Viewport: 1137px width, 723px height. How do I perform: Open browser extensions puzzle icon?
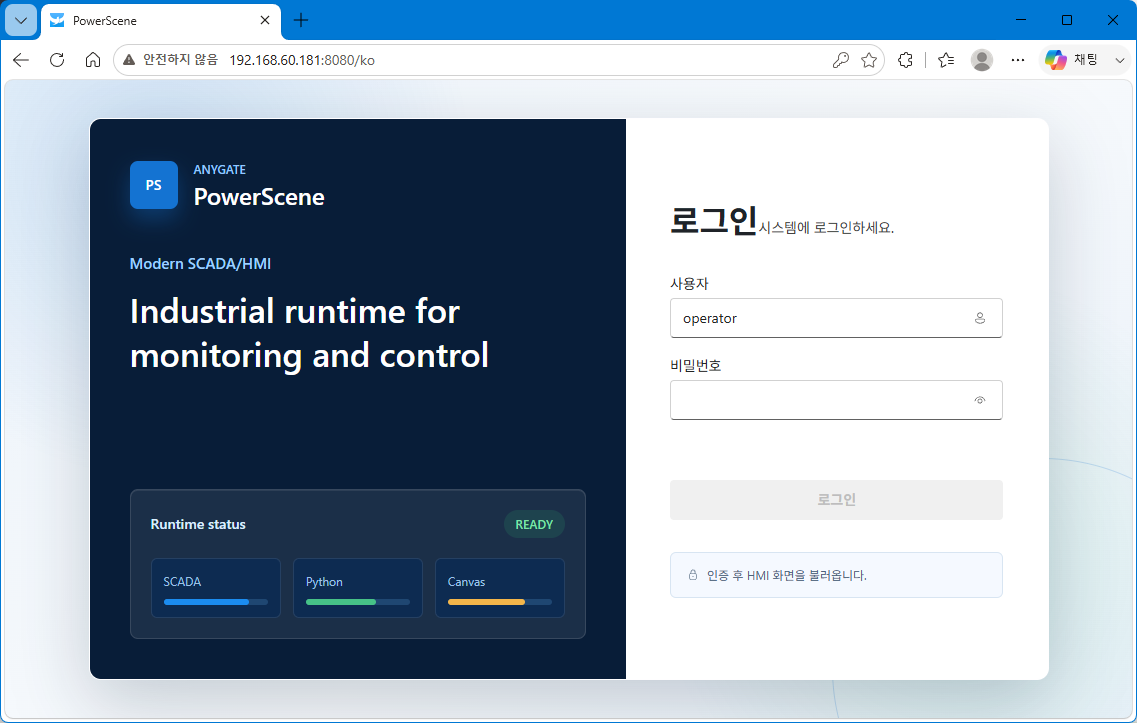[x=905, y=60]
